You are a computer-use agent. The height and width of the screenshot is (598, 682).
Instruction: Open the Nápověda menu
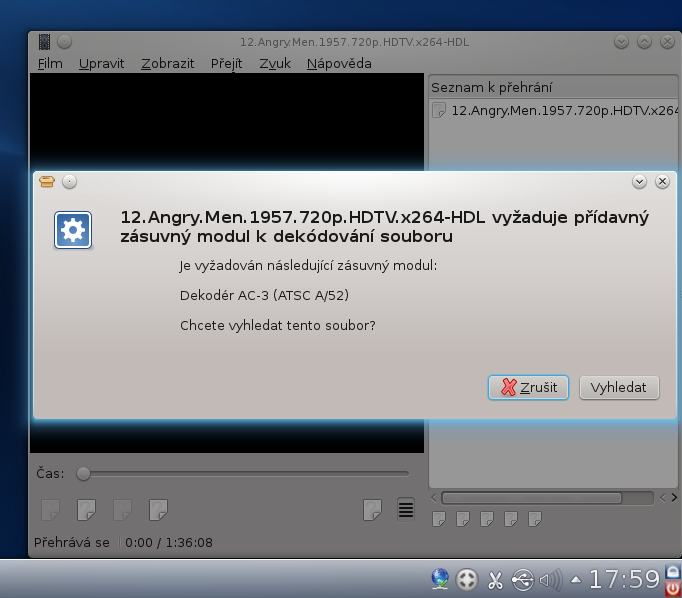pyautogui.click(x=339, y=63)
